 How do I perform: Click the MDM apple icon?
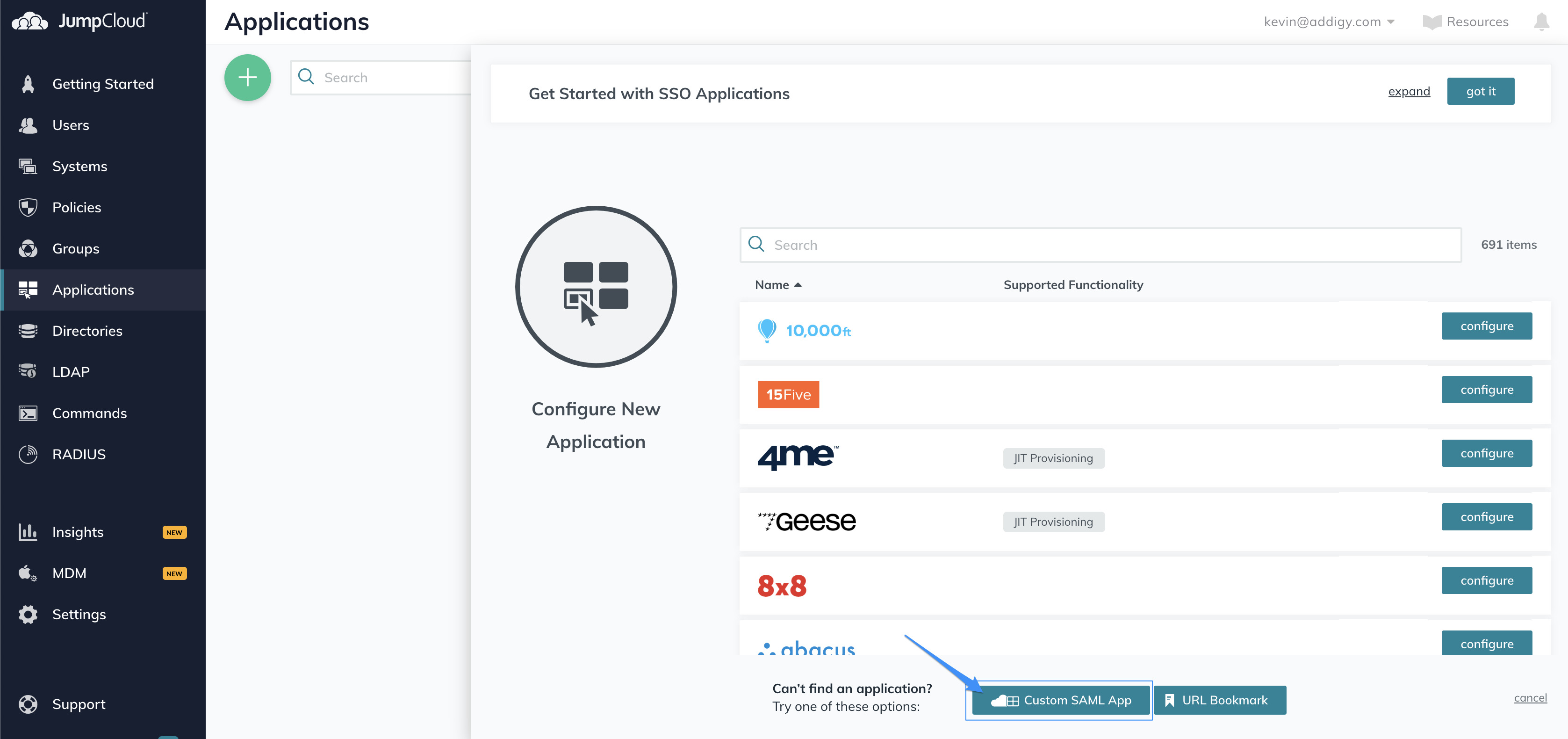(28, 573)
